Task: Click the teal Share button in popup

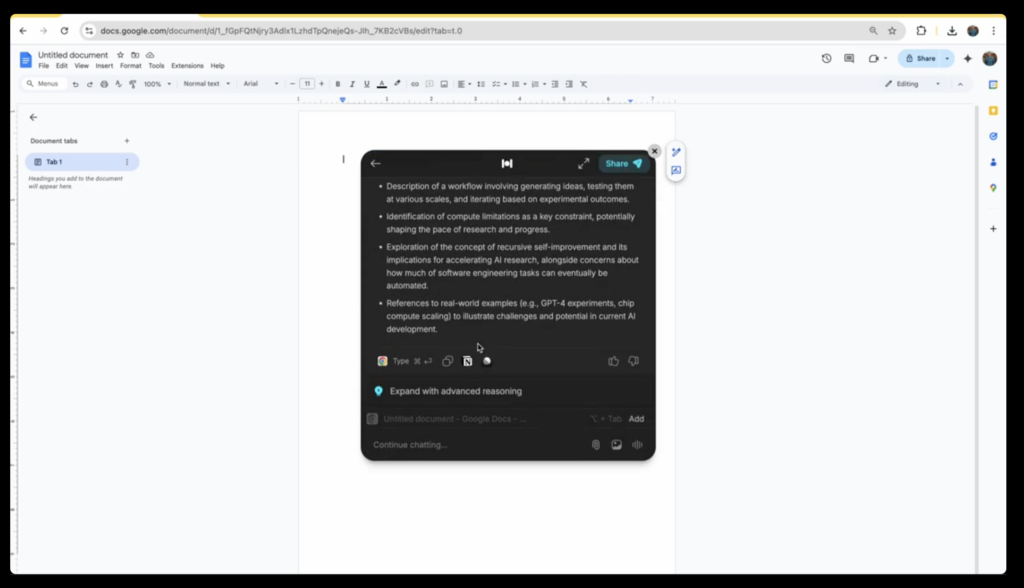Action: (x=623, y=164)
